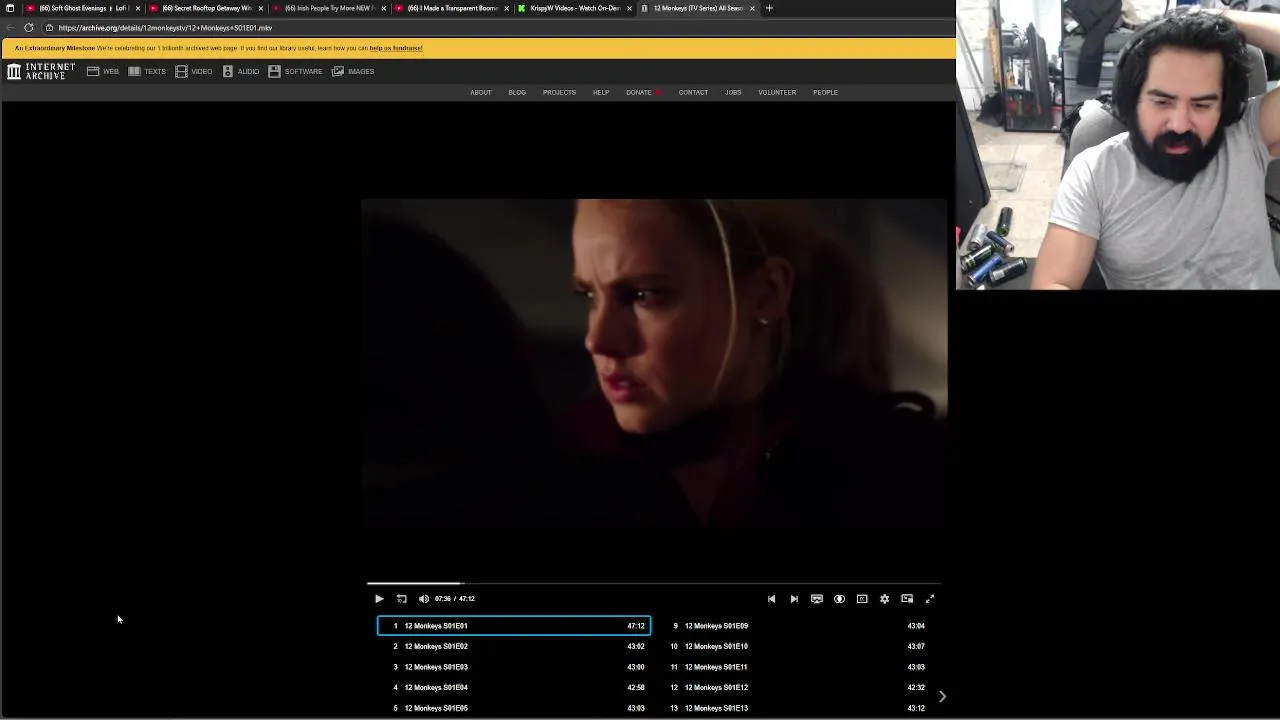Image resolution: width=1280 pixels, height=720 pixels.
Task: Play the paused 12 Monkeys video
Action: pos(379,599)
